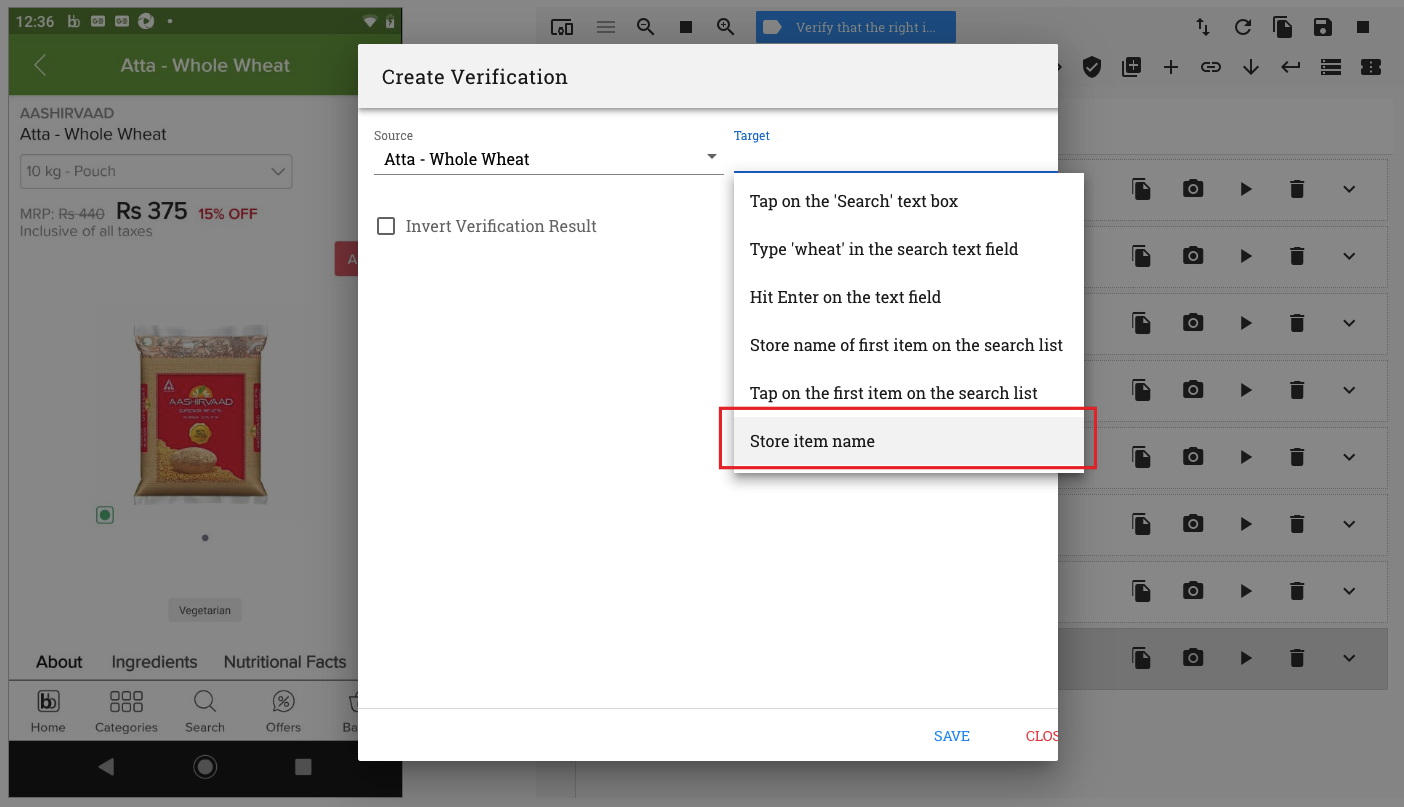This screenshot has height=807, width=1404.
Task: Pick "Store name of first item on the search list"
Action: [909, 345]
